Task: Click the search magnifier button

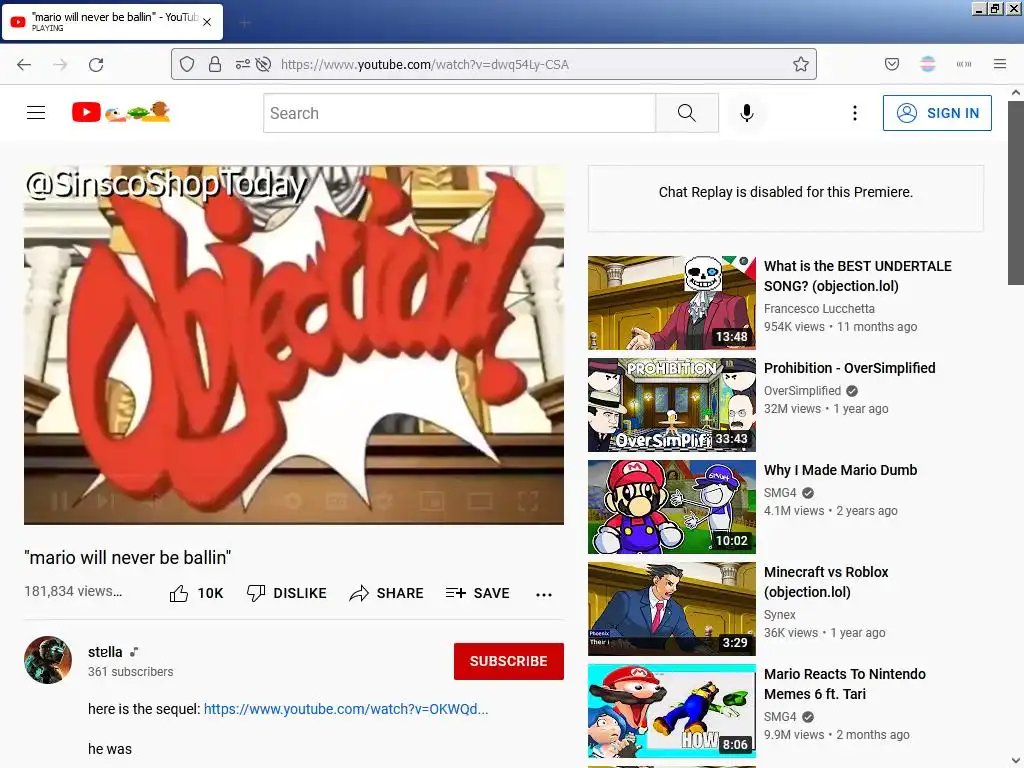Action: coord(686,113)
